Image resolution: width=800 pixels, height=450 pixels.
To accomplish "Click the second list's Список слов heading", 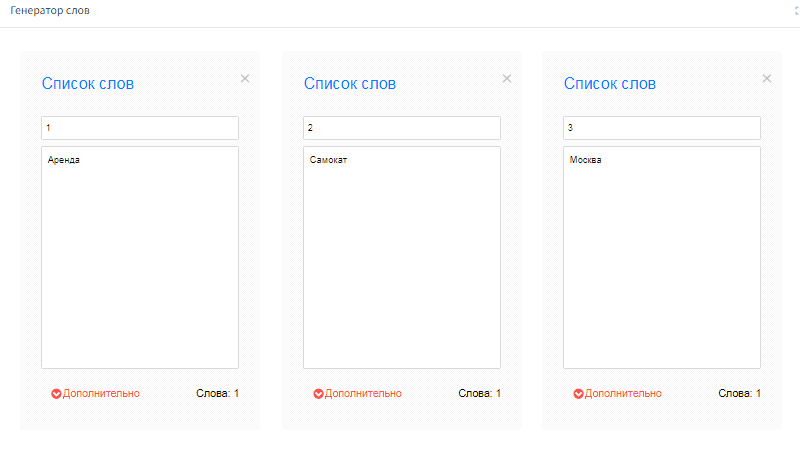I will point(350,84).
